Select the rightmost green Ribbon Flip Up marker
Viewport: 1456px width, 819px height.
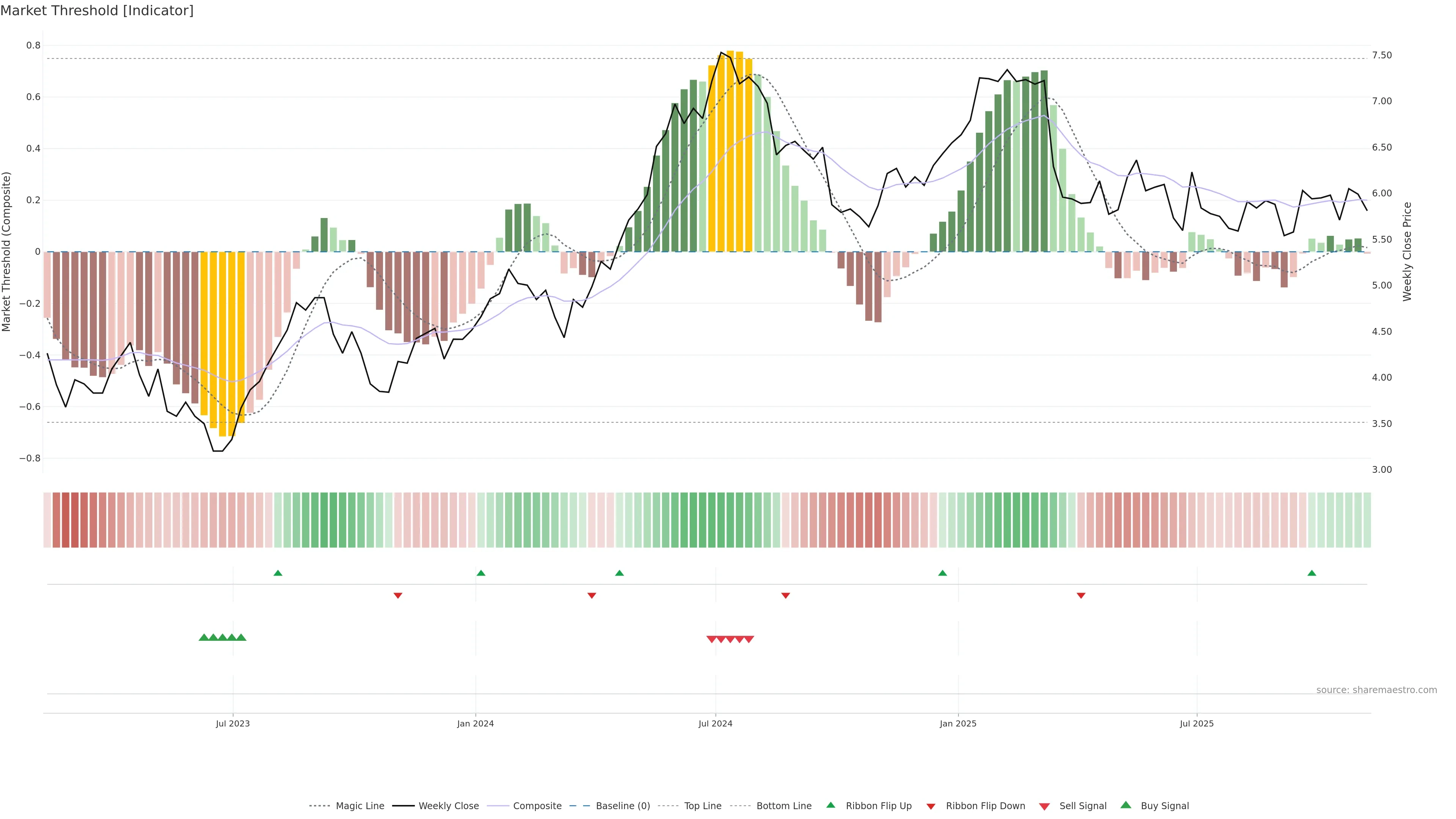[x=1312, y=573]
